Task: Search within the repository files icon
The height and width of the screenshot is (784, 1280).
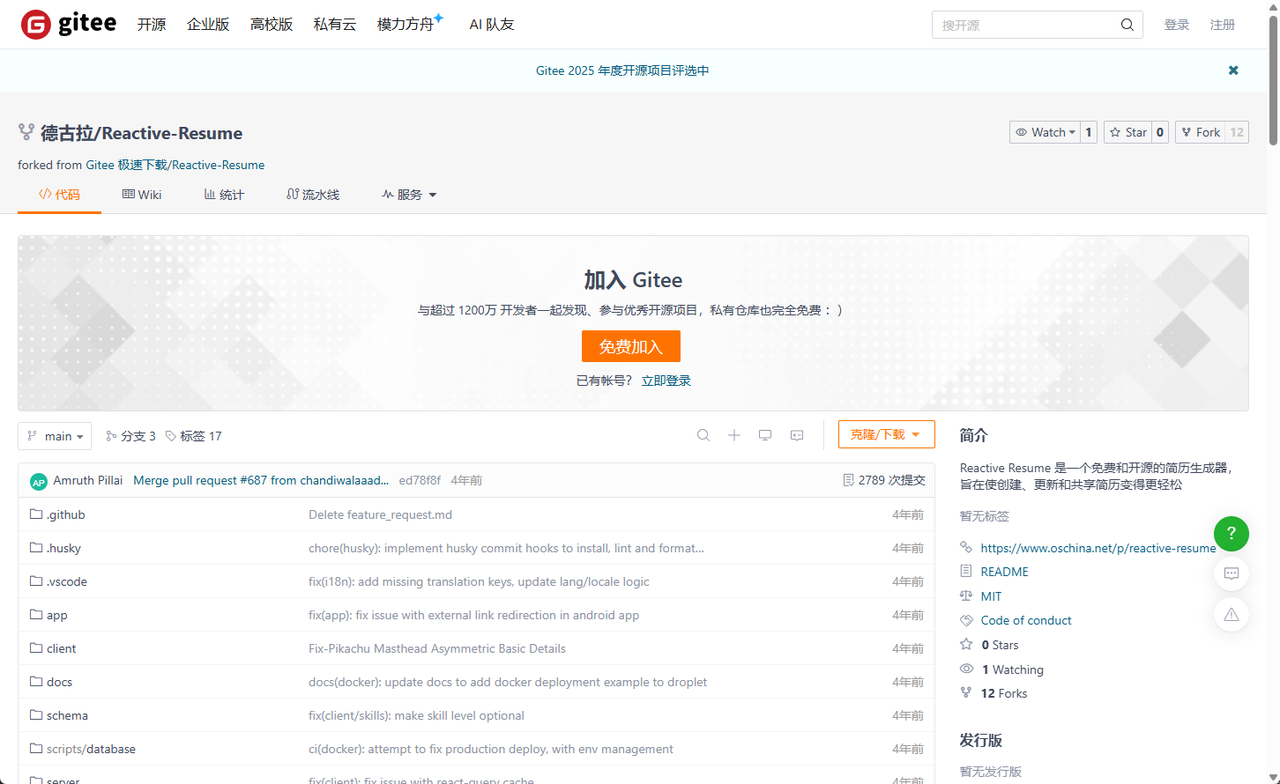Action: coord(703,435)
